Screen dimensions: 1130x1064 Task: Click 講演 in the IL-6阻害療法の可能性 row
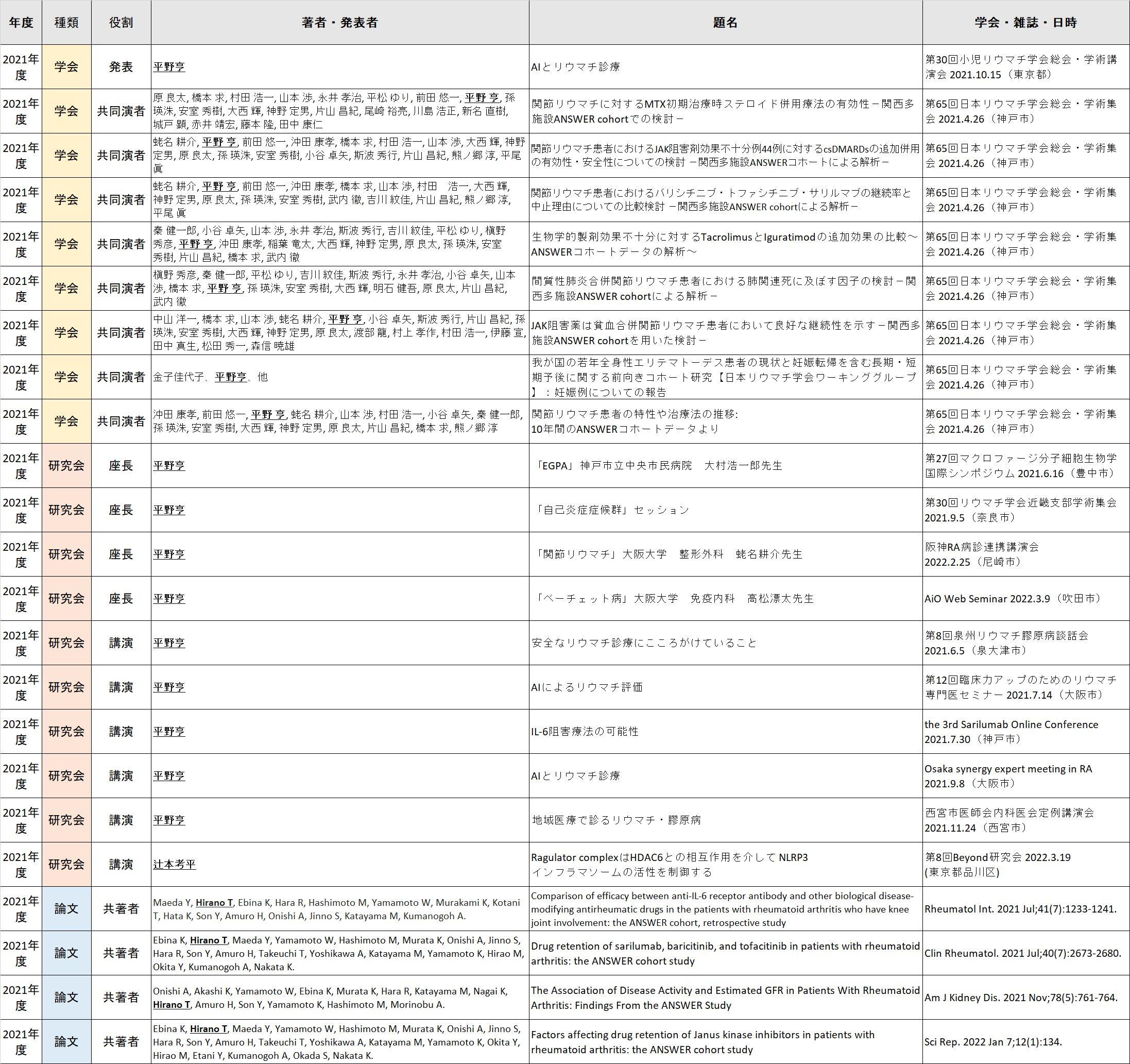(121, 732)
